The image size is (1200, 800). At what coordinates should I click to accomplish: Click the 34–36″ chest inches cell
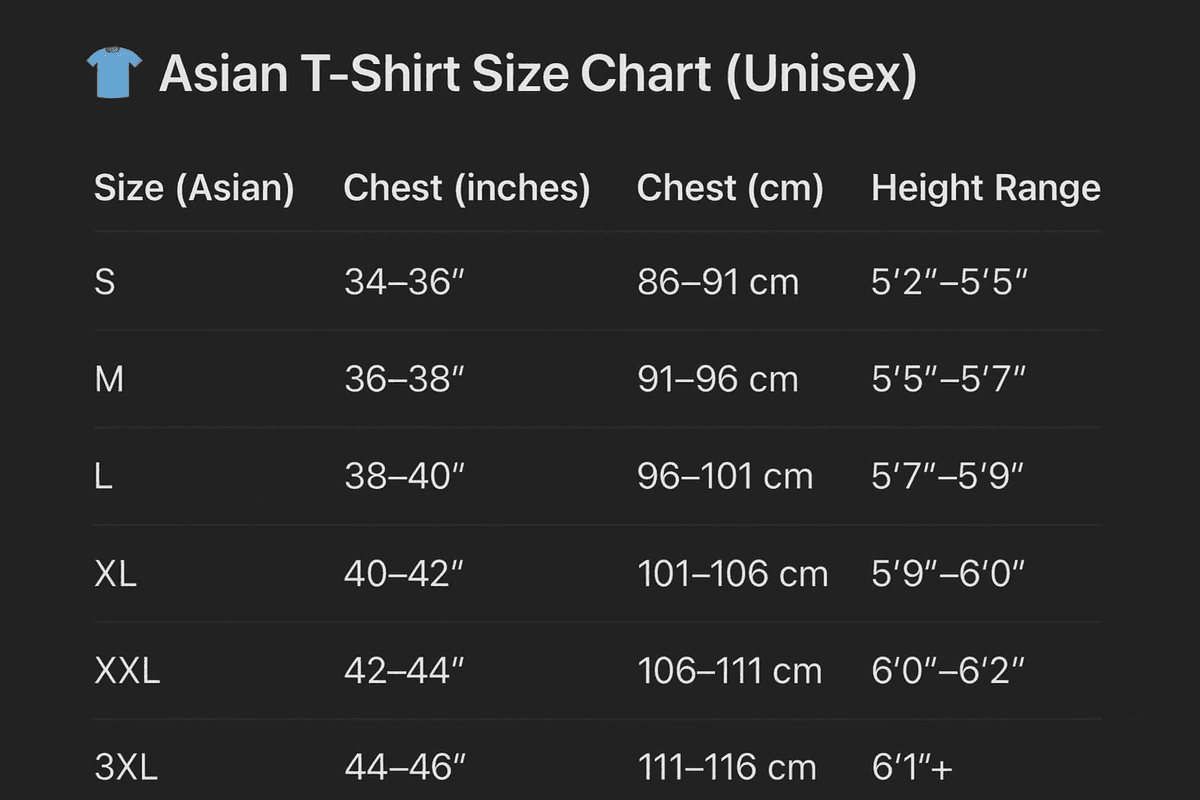pos(405,282)
